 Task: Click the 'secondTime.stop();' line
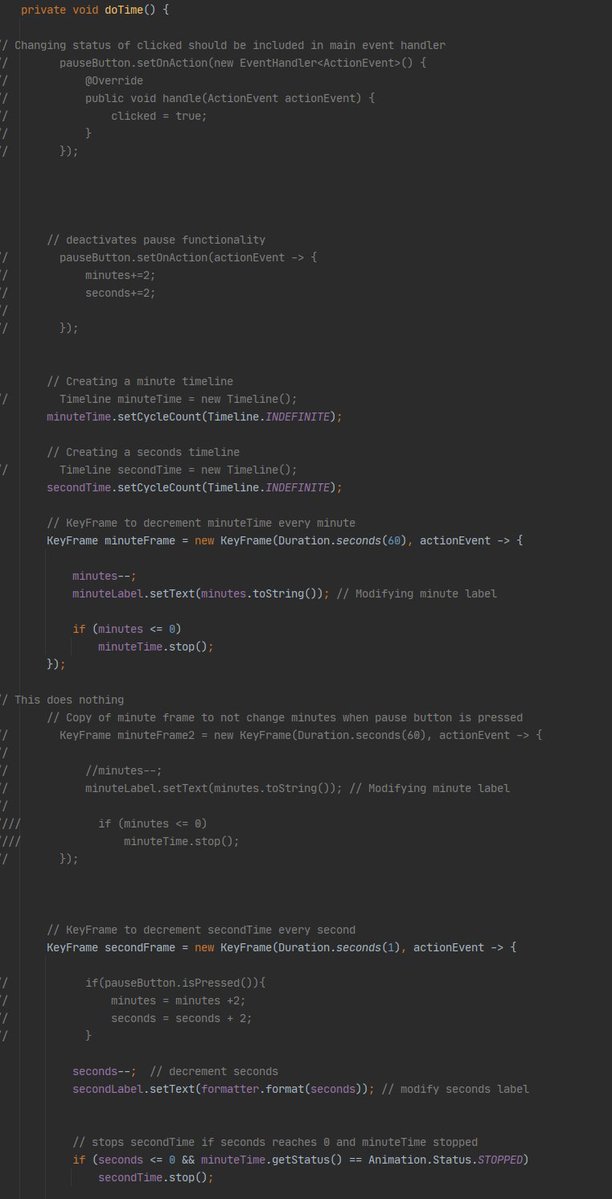[x=156, y=1177]
